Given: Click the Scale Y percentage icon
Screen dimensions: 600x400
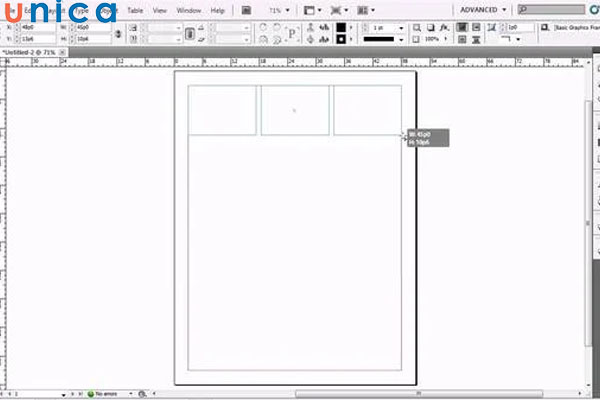Looking at the screenshot, I should (x=133, y=39).
